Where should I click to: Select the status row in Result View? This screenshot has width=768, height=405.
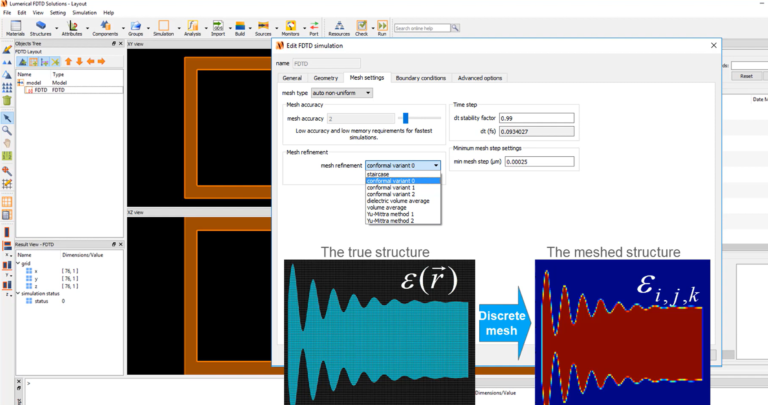click(70, 301)
